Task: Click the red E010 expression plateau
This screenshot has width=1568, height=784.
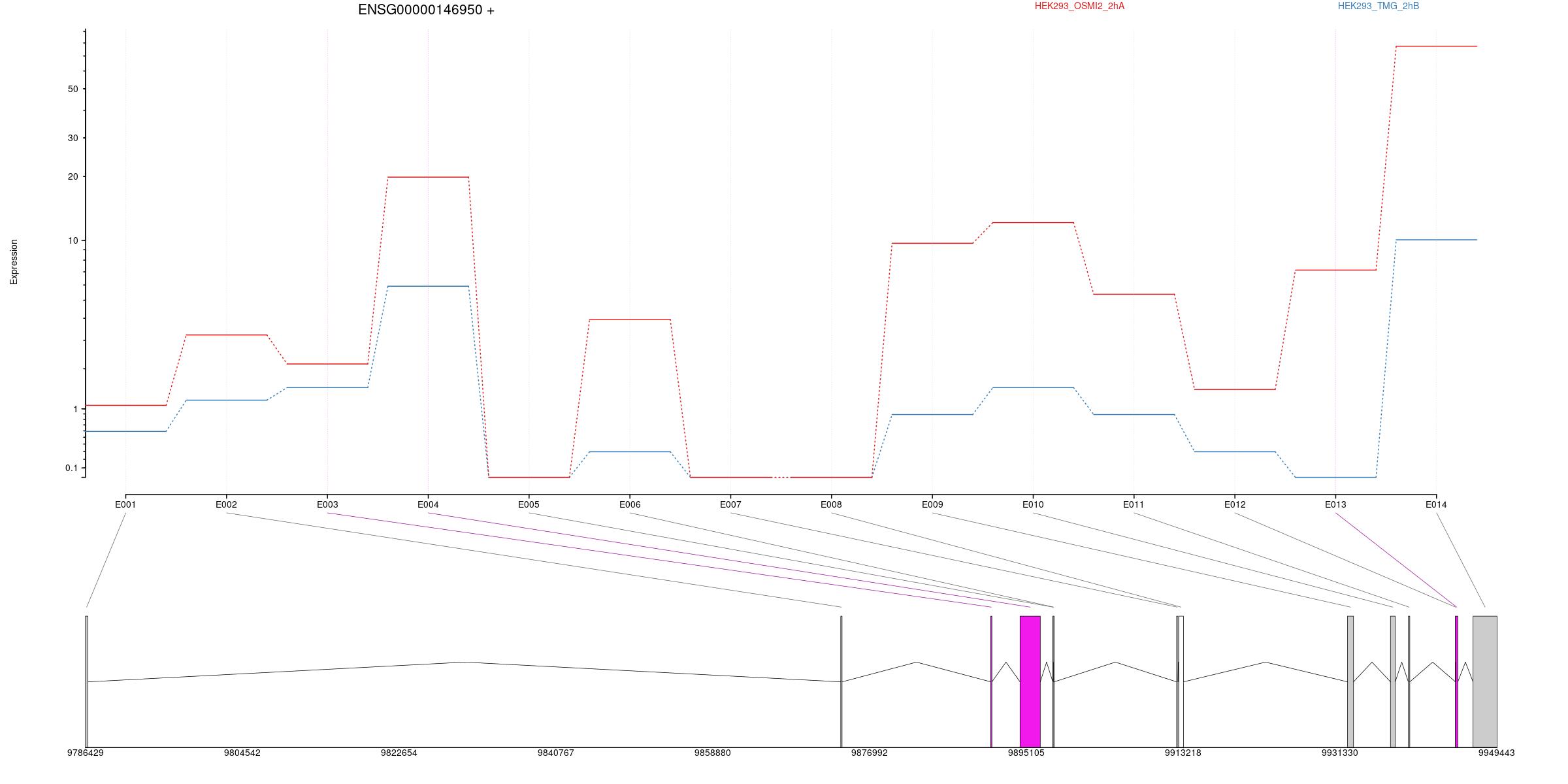Action: (1033, 223)
